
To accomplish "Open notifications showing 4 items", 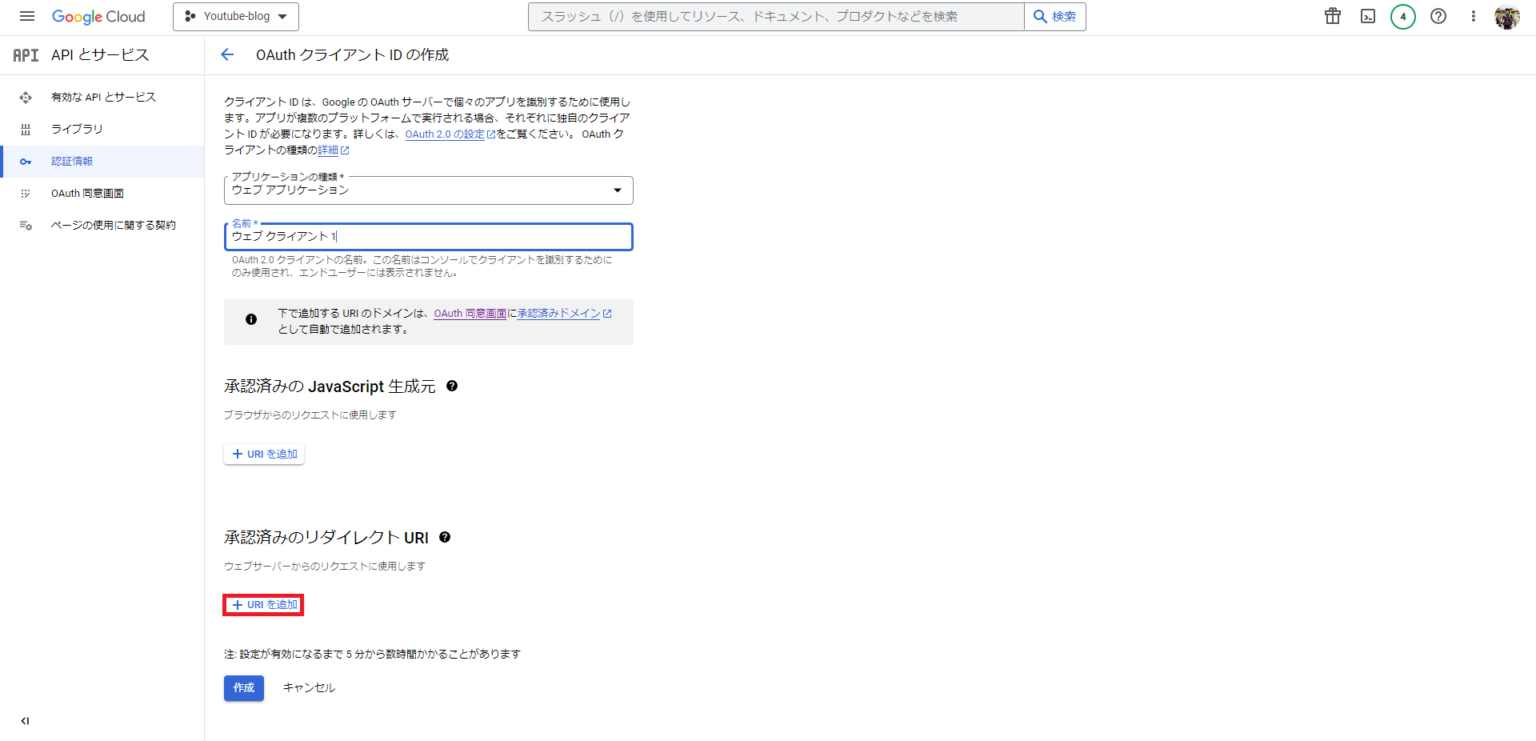I will click(x=1402, y=16).
